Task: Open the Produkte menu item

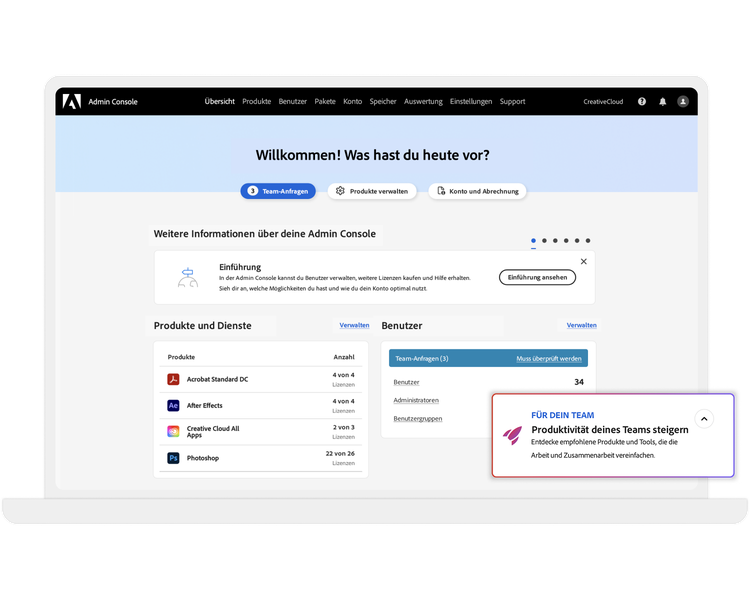Action: (x=256, y=101)
